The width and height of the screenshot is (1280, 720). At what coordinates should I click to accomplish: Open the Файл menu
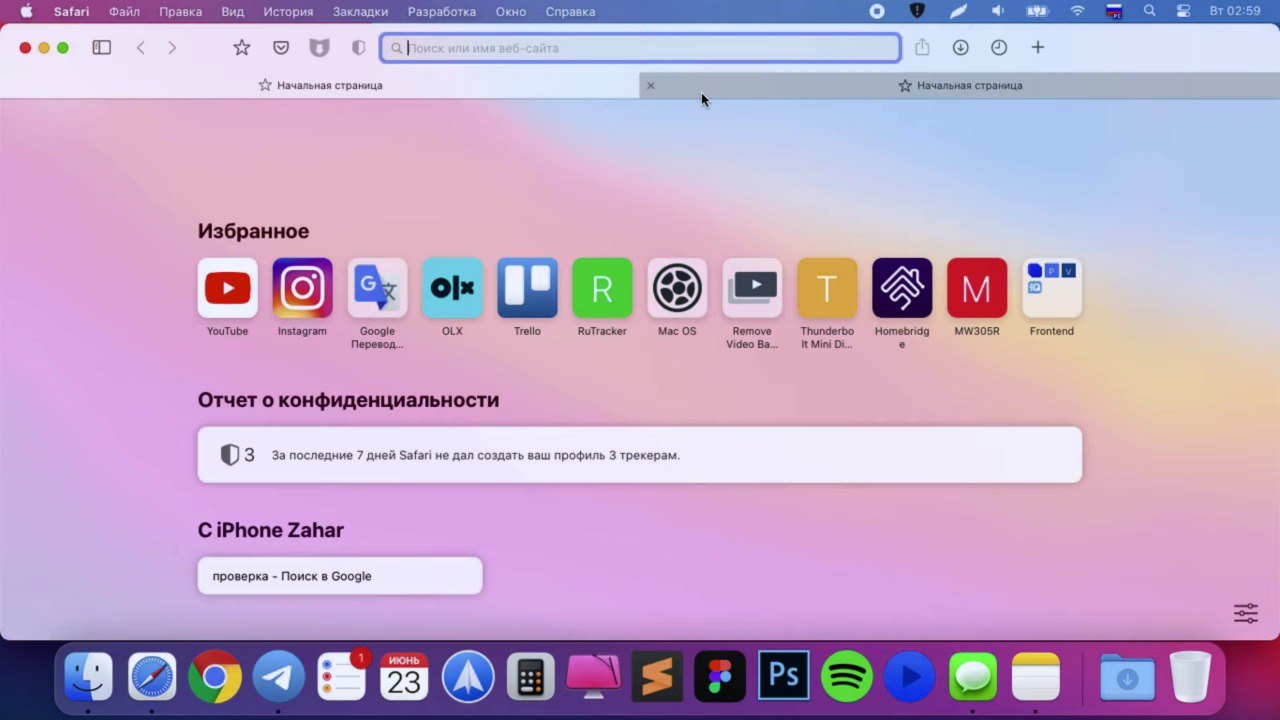[x=124, y=12]
